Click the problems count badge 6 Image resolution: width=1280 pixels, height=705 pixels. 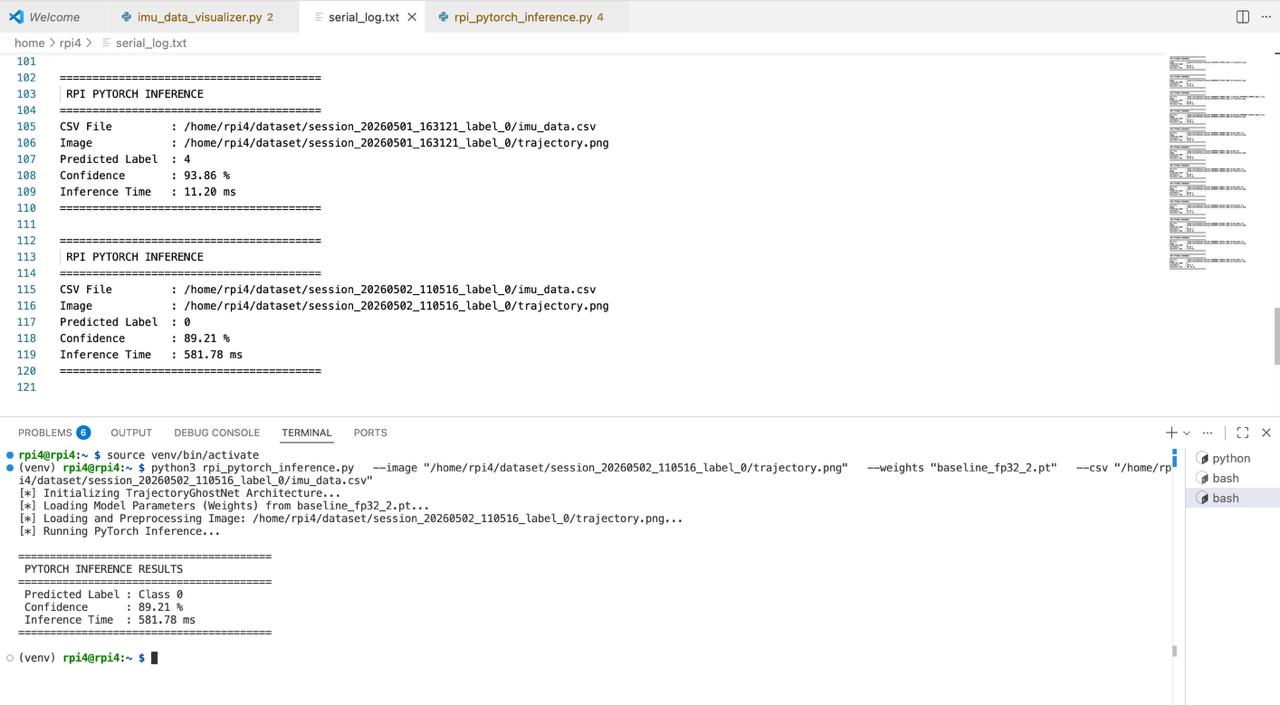(x=83, y=433)
